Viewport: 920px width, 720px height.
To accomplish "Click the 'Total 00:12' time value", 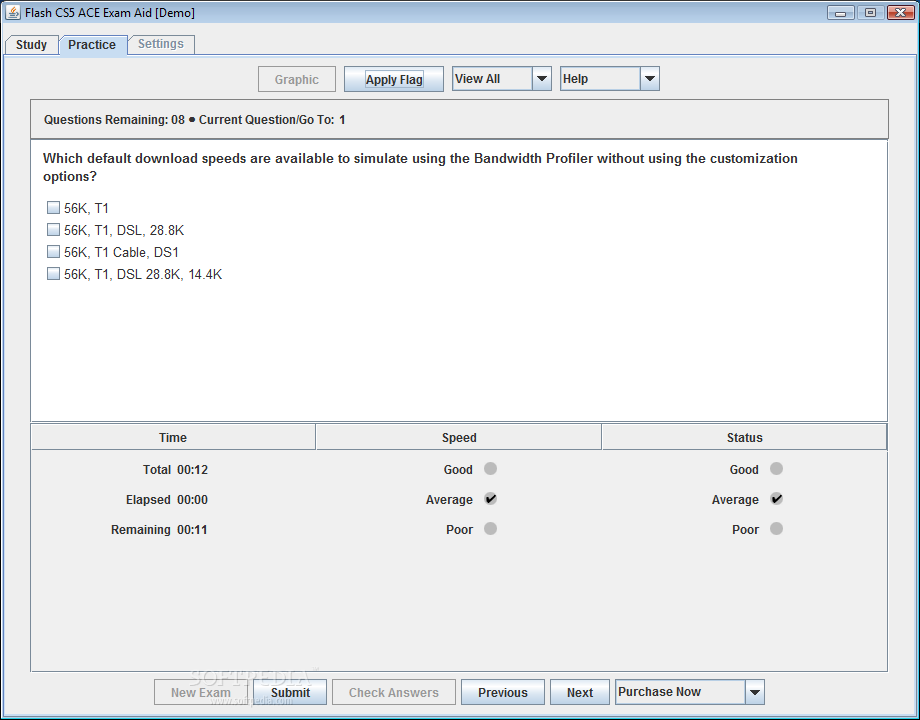I will tap(175, 469).
